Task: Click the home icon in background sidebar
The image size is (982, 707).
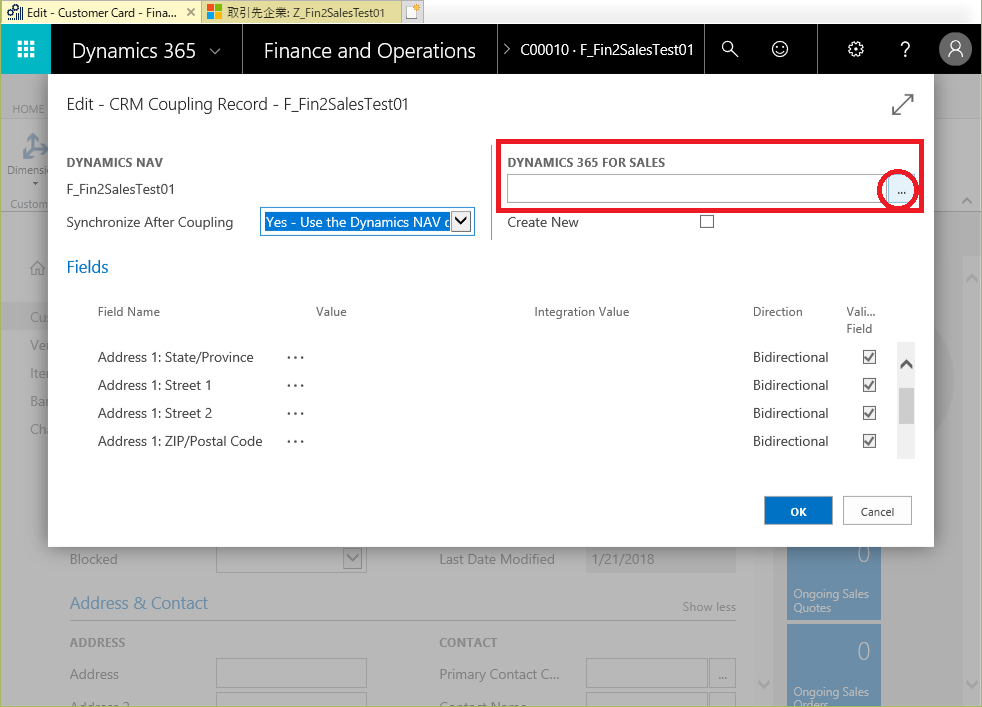Action: pyautogui.click(x=38, y=269)
